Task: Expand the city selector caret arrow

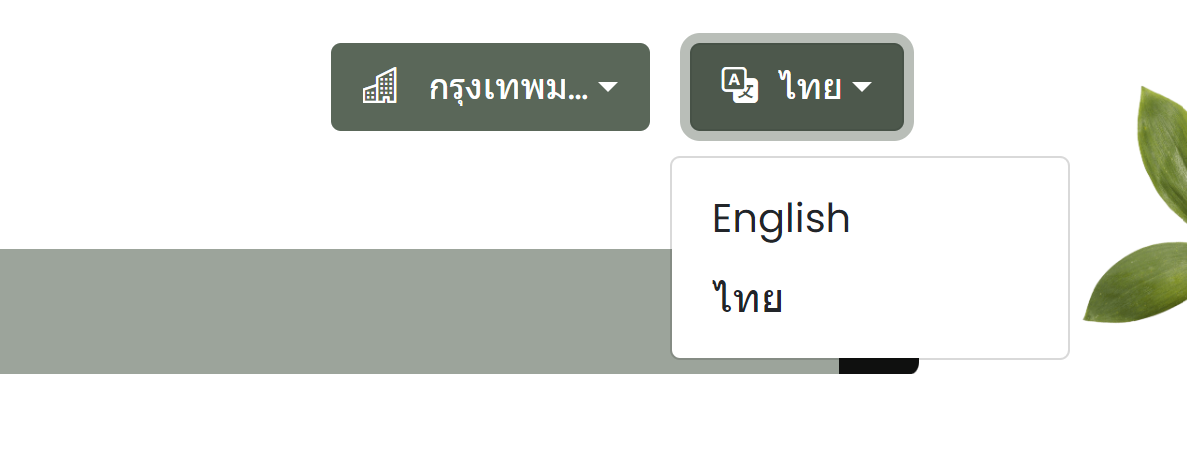Action: (x=608, y=87)
